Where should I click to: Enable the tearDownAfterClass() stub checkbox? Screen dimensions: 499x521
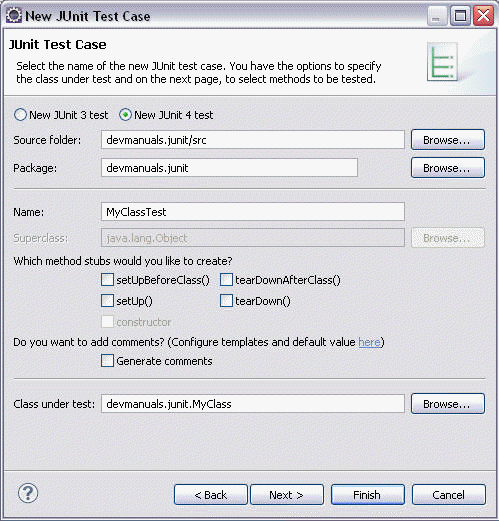pos(226,280)
